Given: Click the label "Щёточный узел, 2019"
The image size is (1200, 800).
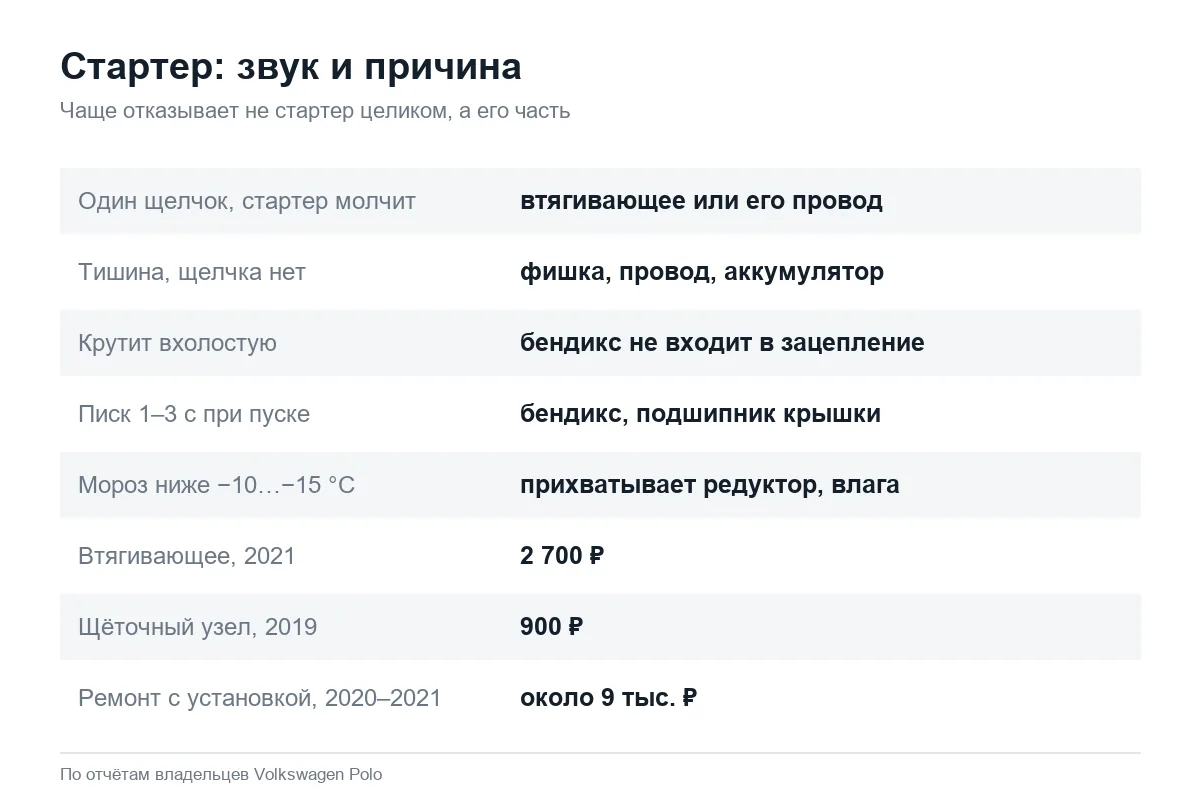Looking at the screenshot, I should coord(198,627).
